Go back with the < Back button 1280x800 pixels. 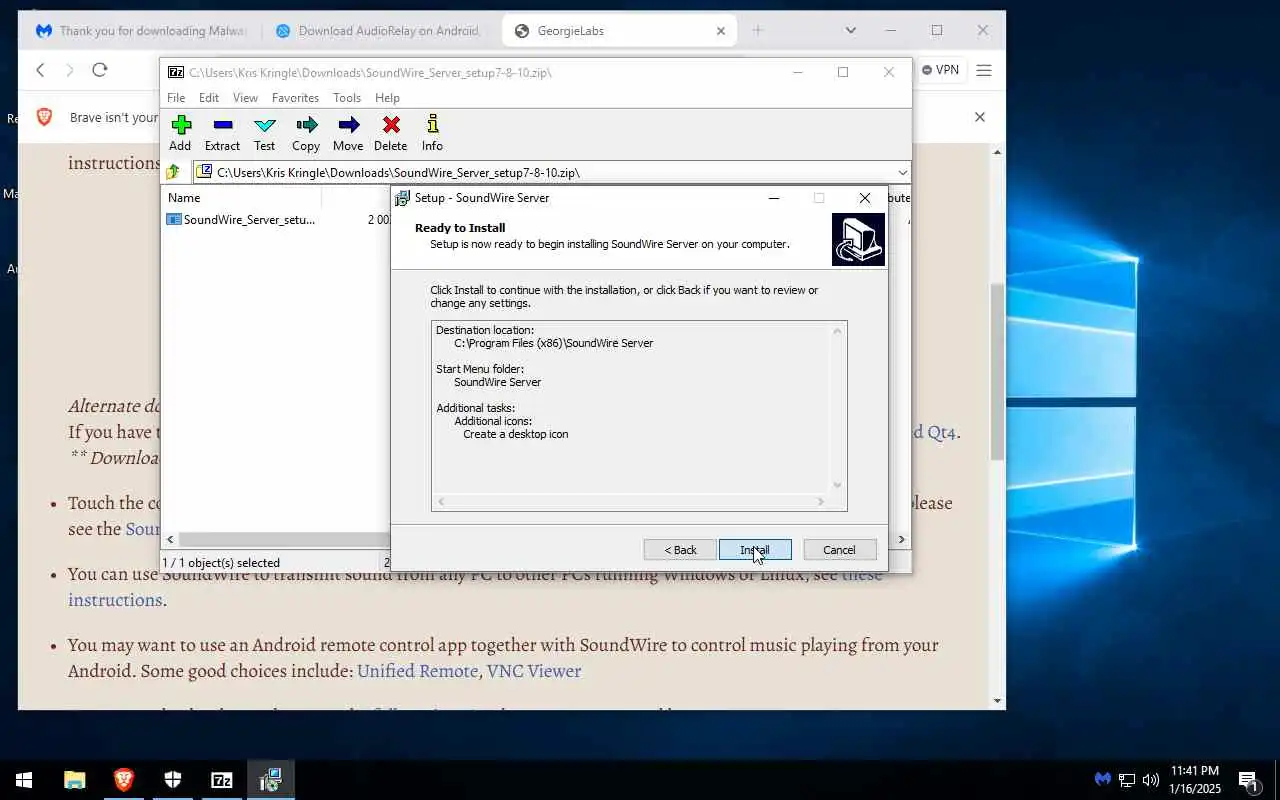coord(680,550)
